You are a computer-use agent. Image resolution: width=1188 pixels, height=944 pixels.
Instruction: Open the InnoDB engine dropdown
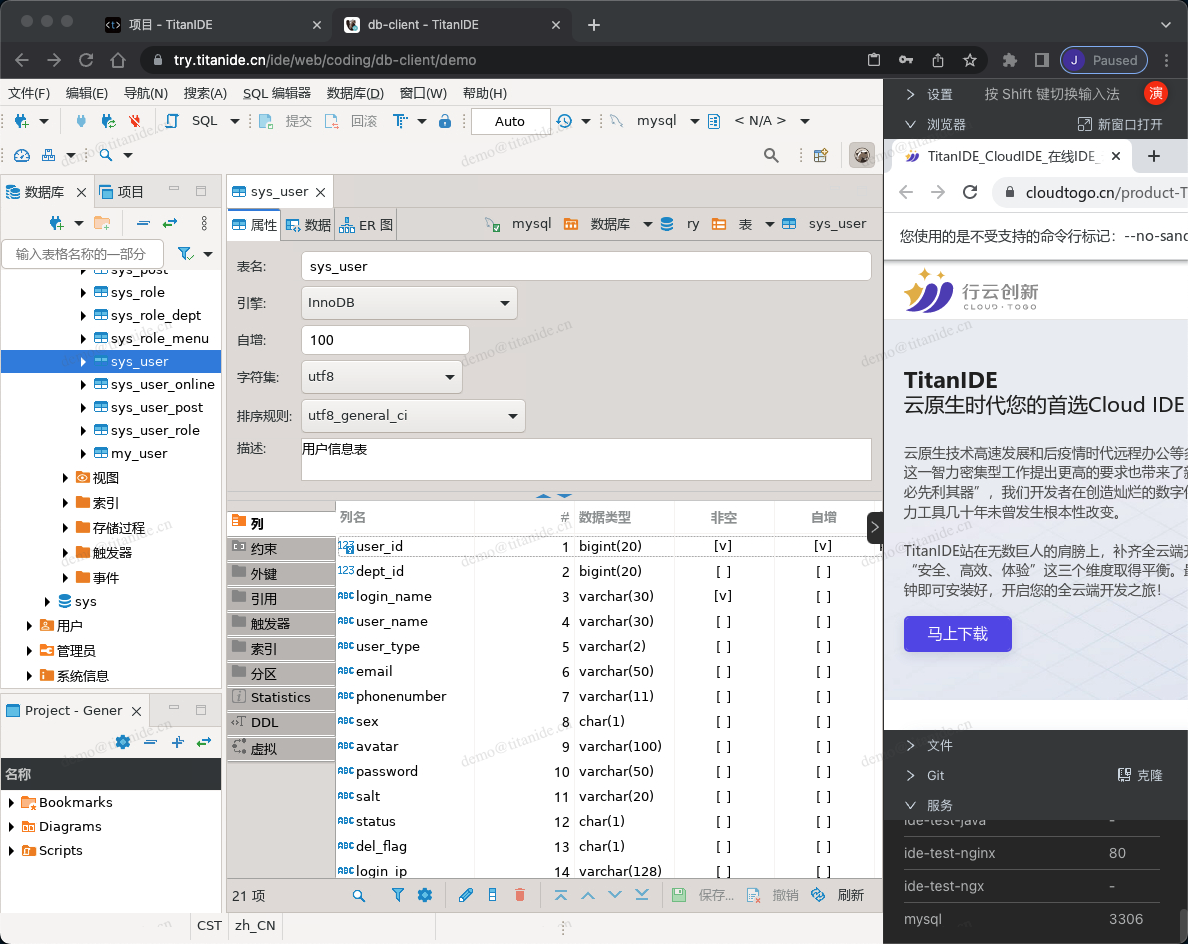click(x=409, y=303)
